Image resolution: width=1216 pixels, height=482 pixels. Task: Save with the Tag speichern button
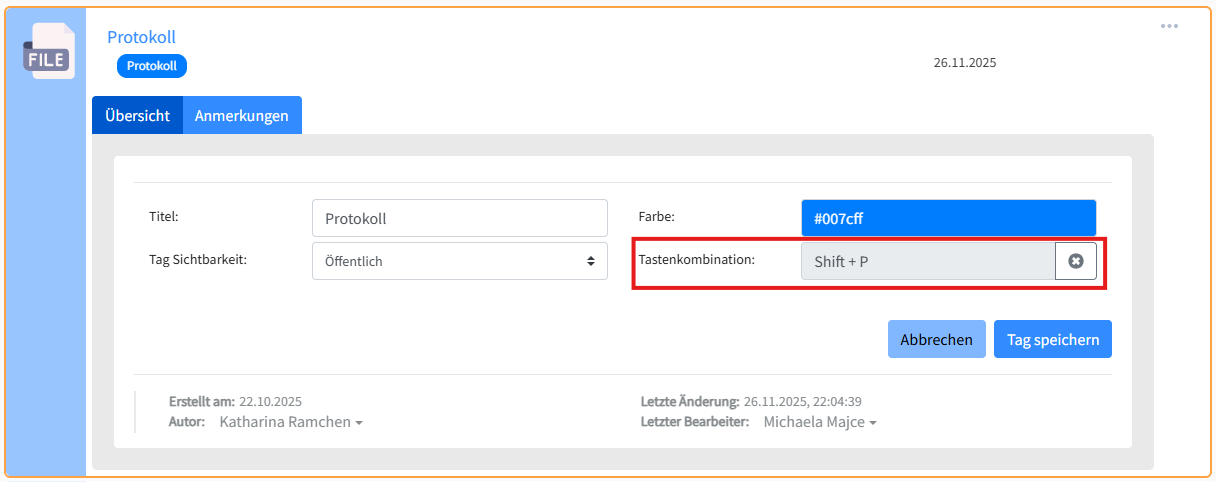pyautogui.click(x=1052, y=339)
